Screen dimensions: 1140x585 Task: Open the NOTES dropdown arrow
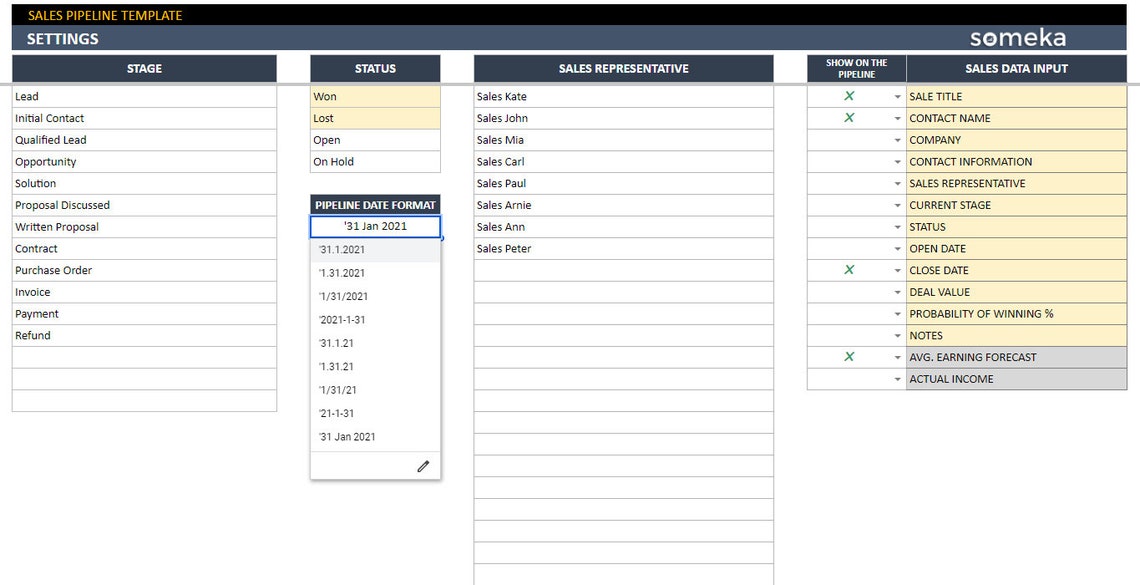click(897, 335)
